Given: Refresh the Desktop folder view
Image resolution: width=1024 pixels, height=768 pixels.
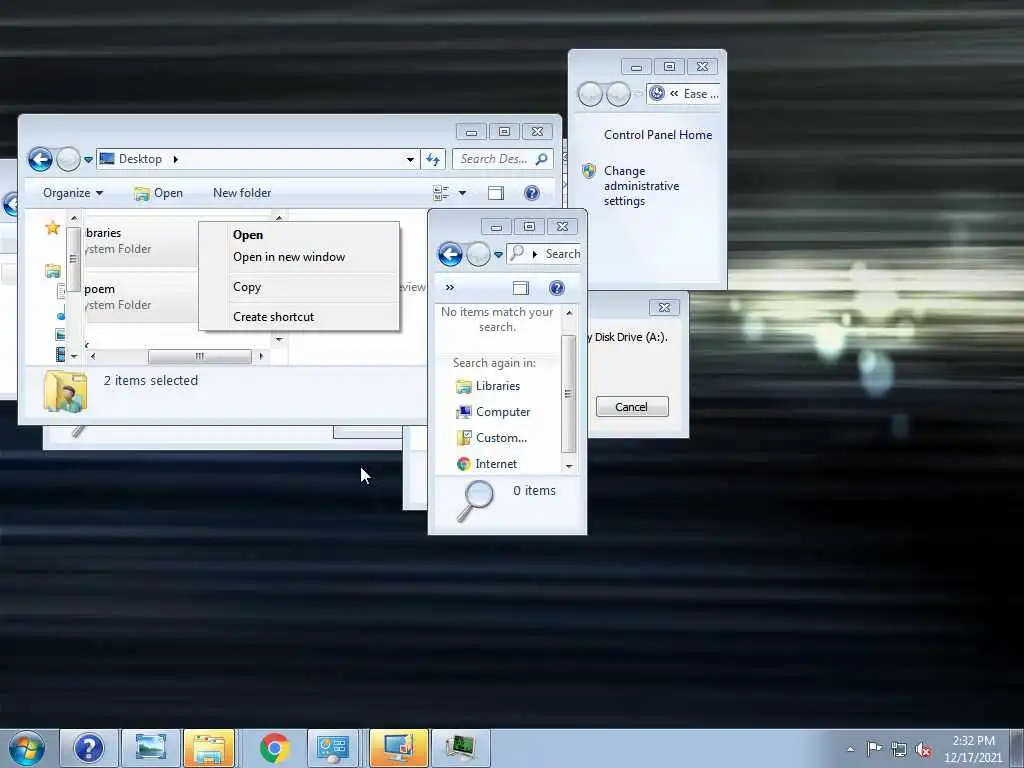Looking at the screenshot, I should (433, 159).
